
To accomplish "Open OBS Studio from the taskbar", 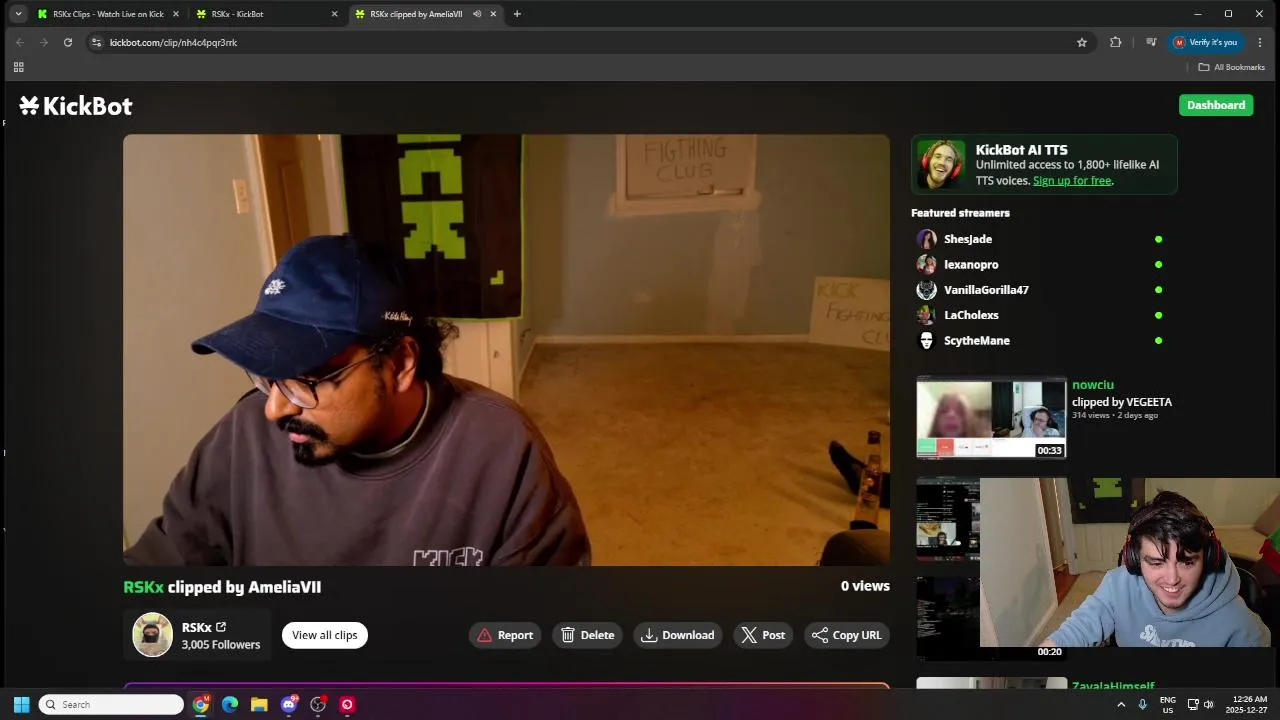I will (318, 705).
